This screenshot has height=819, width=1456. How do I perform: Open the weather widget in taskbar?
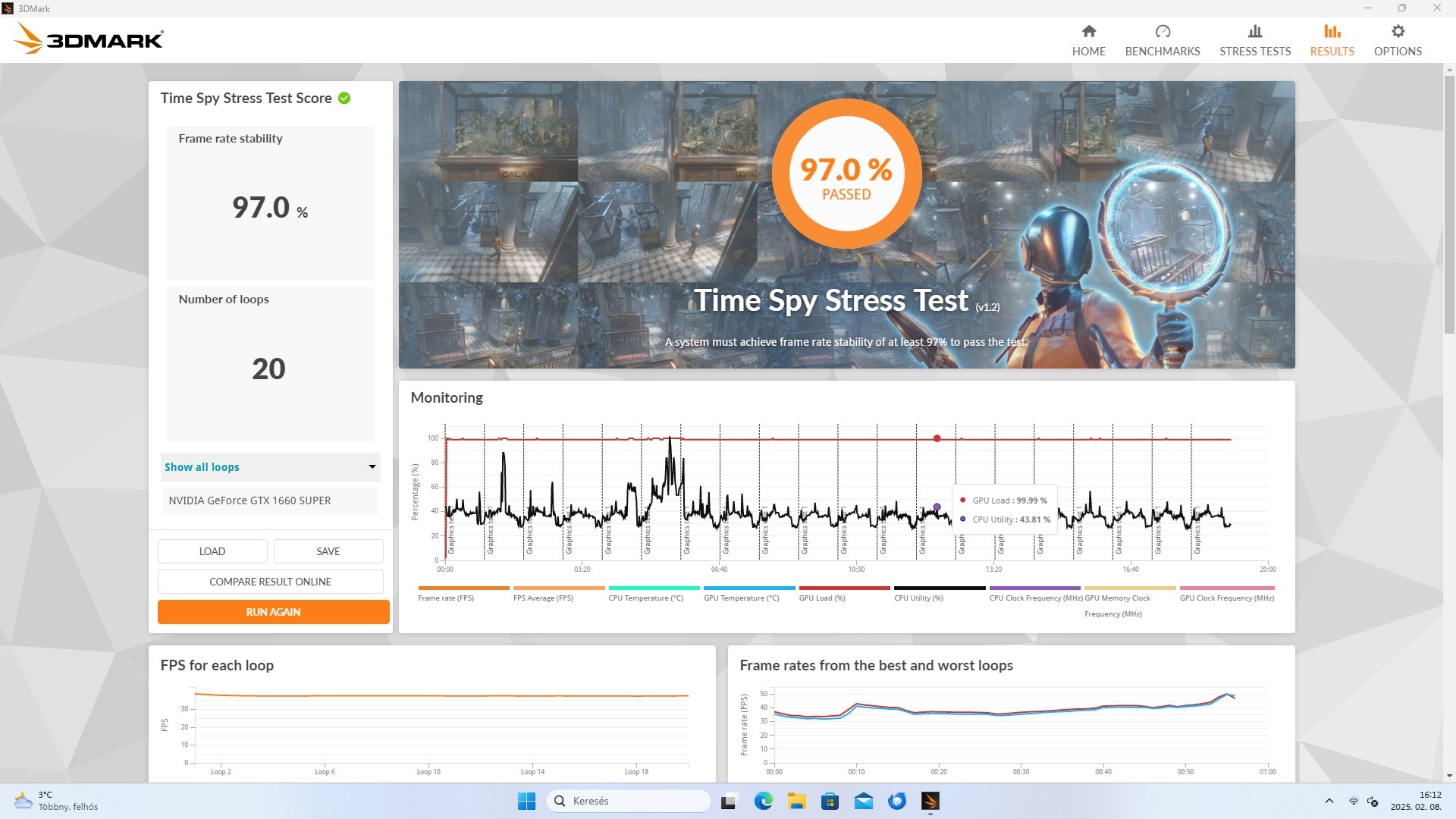[x=57, y=801]
